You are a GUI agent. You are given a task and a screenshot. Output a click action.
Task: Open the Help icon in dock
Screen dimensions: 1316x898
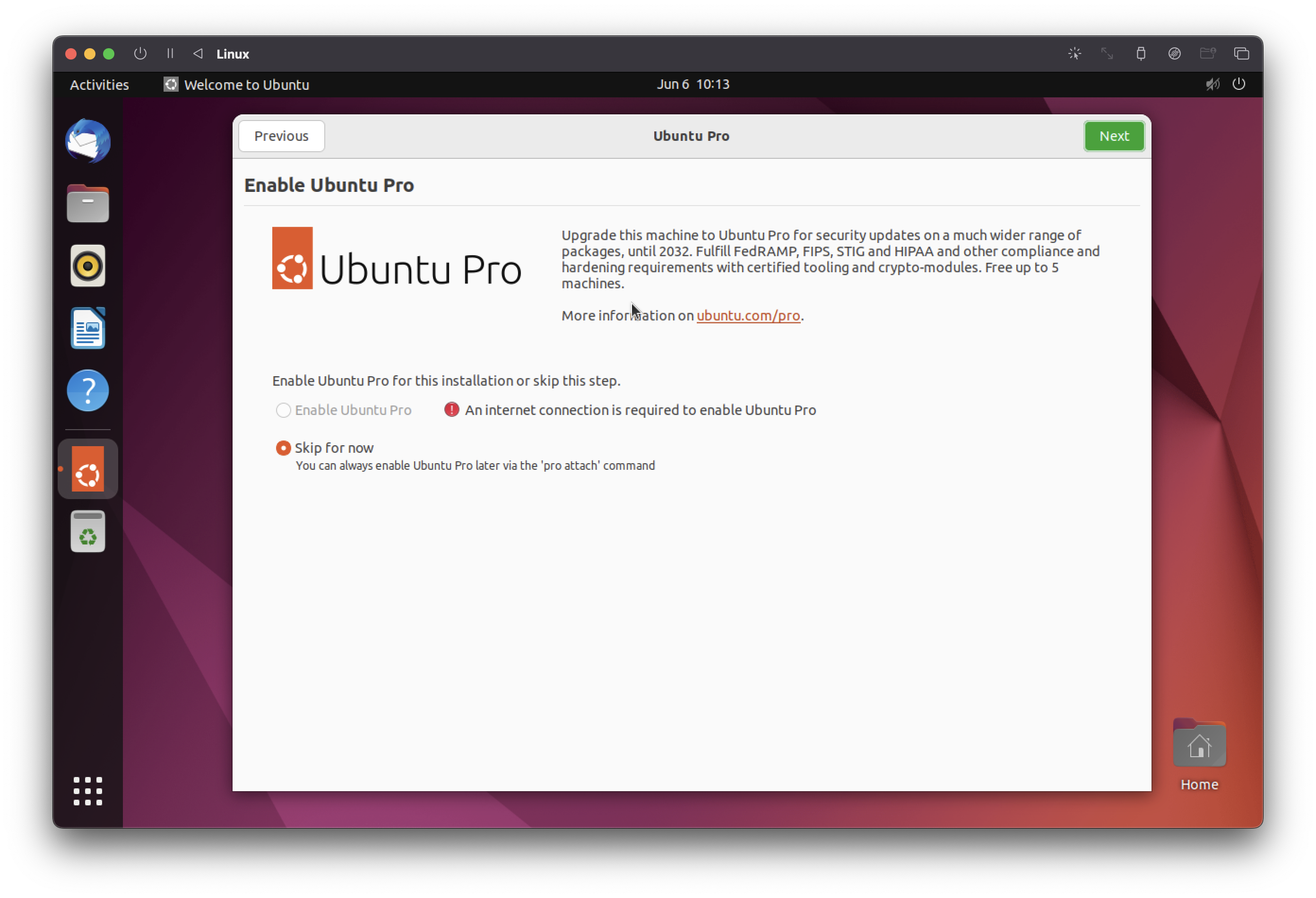[x=88, y=391]
